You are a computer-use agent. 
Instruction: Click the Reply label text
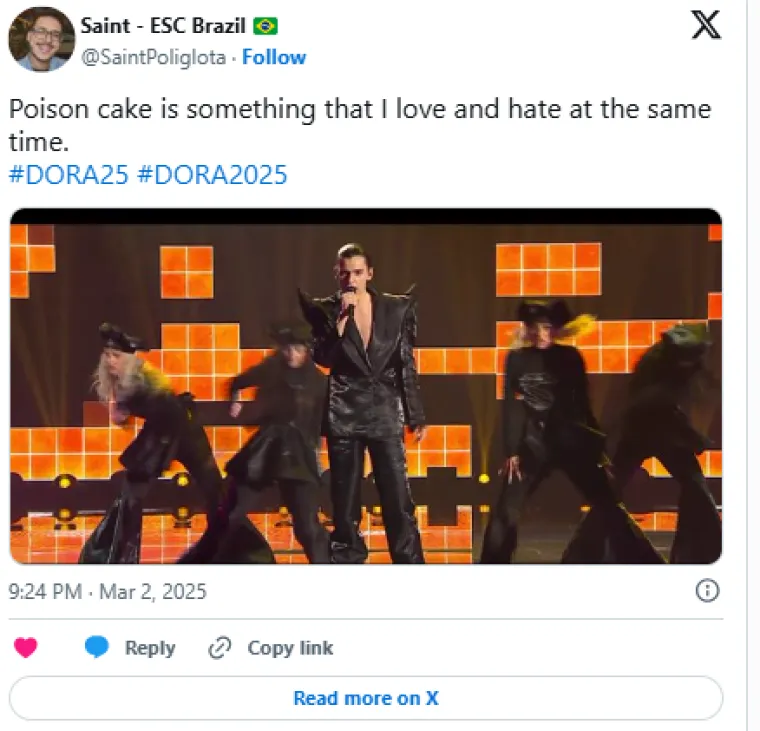tap(150, 648)
